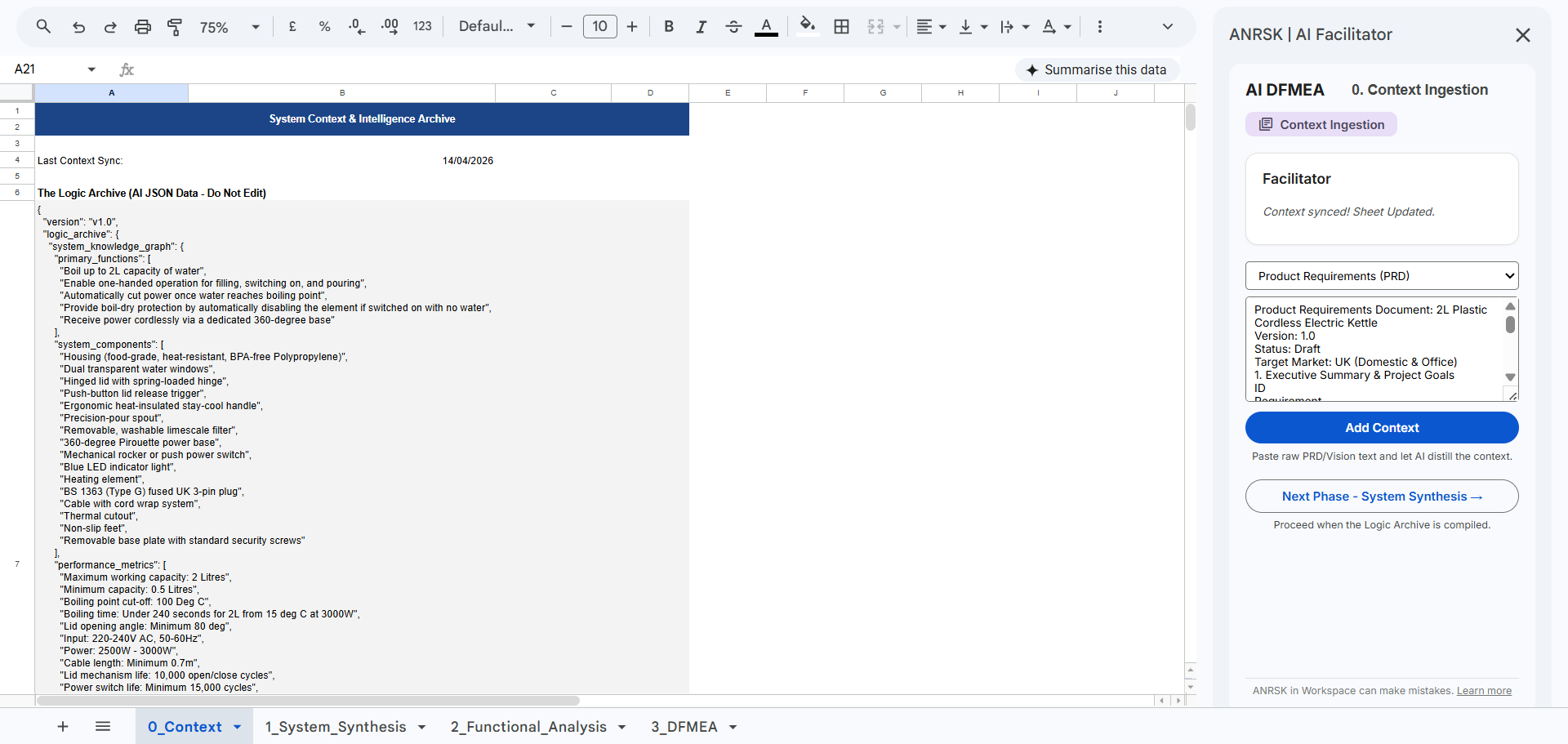Click the decrease decimal places icon
1568x744 pixels.
tap(356, 26)
